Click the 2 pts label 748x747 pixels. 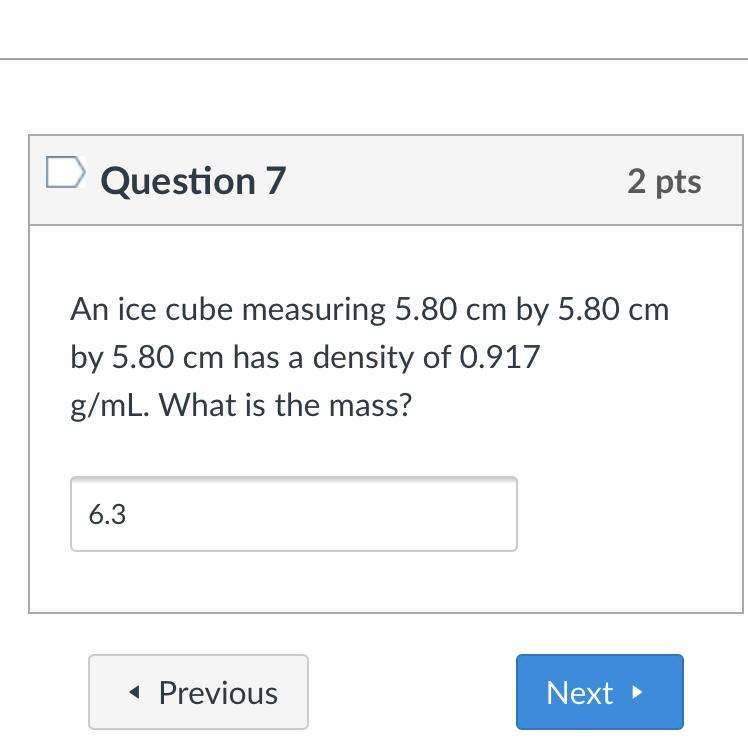tap(664, 181)
